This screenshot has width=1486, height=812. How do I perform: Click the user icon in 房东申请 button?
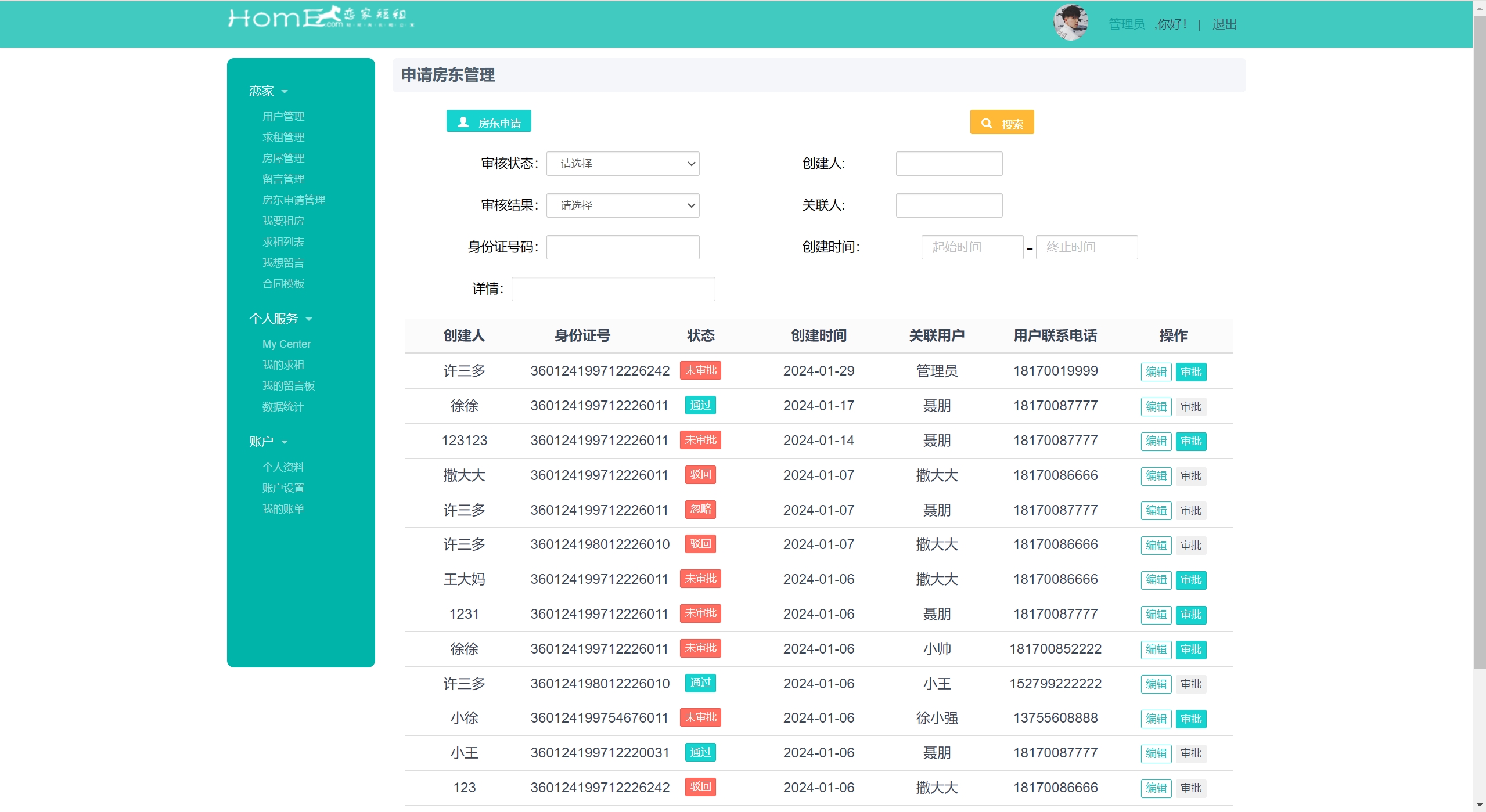pyautogui.click(x=463, y=122)
